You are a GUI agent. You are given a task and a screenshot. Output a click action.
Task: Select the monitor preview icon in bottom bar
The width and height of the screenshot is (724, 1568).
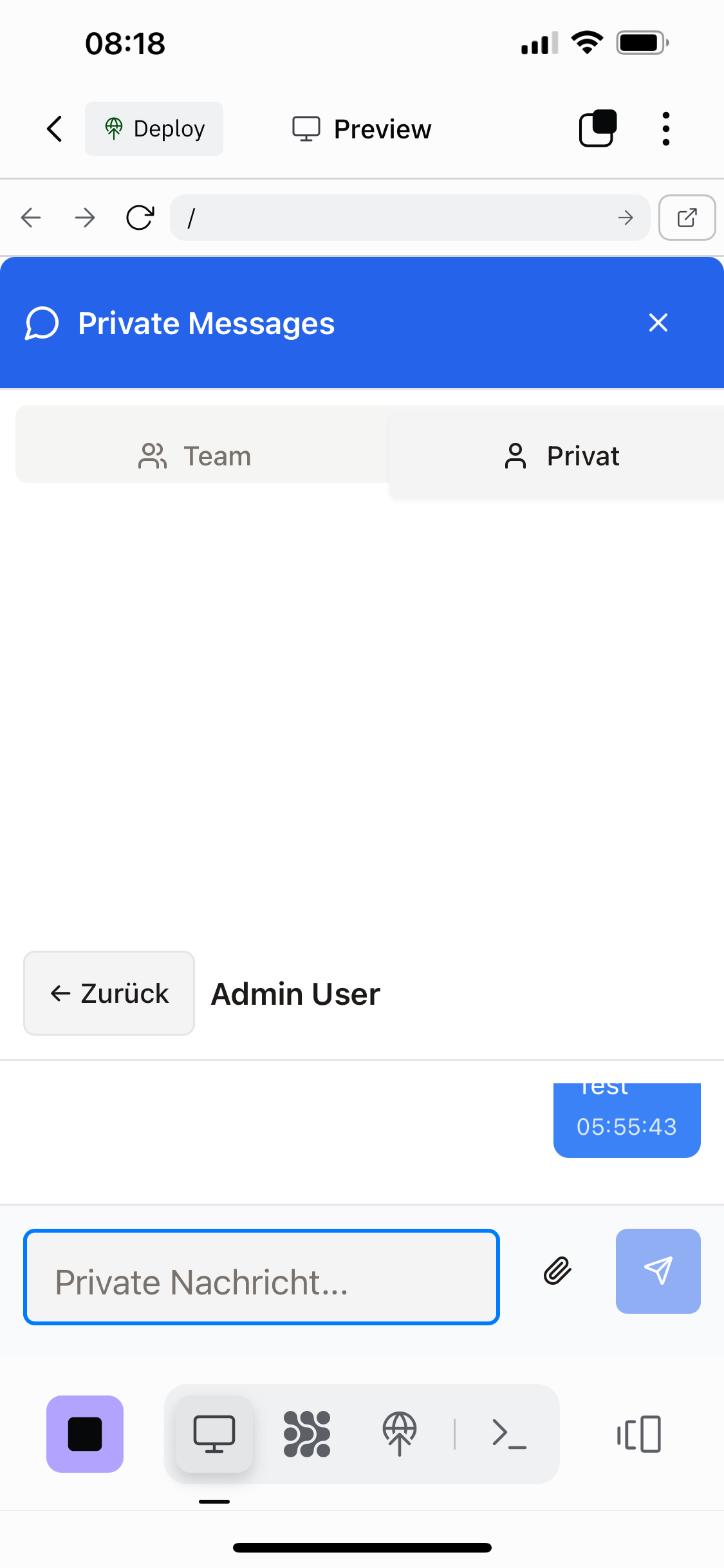(214, 1434)
